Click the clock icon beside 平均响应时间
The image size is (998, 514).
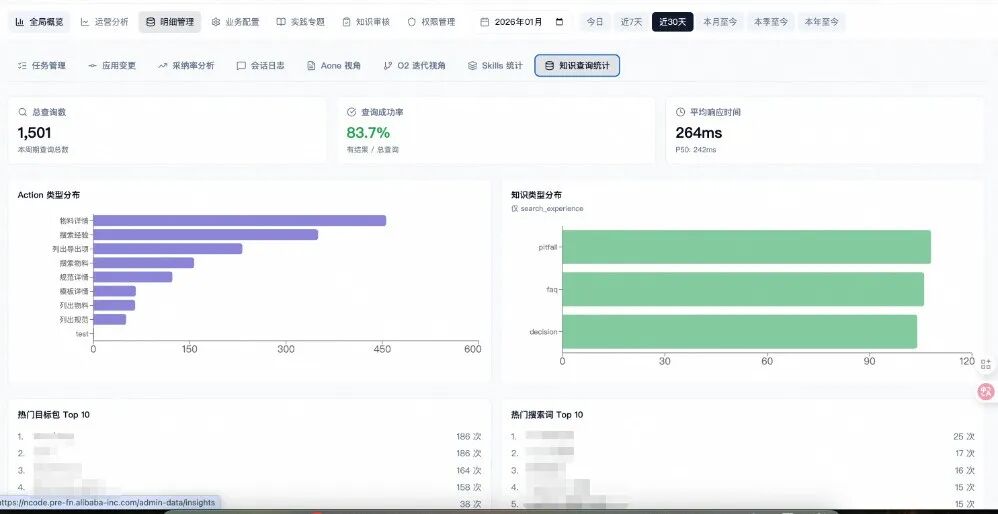pyautogui.click(x=680, y=112)
